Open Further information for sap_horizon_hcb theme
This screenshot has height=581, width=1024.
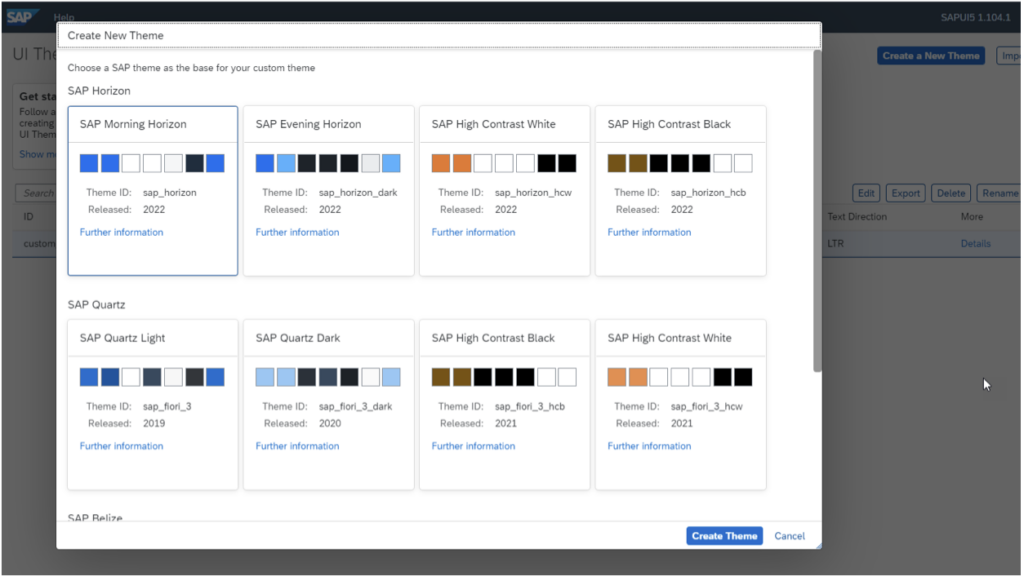click(x=649, y=232)
